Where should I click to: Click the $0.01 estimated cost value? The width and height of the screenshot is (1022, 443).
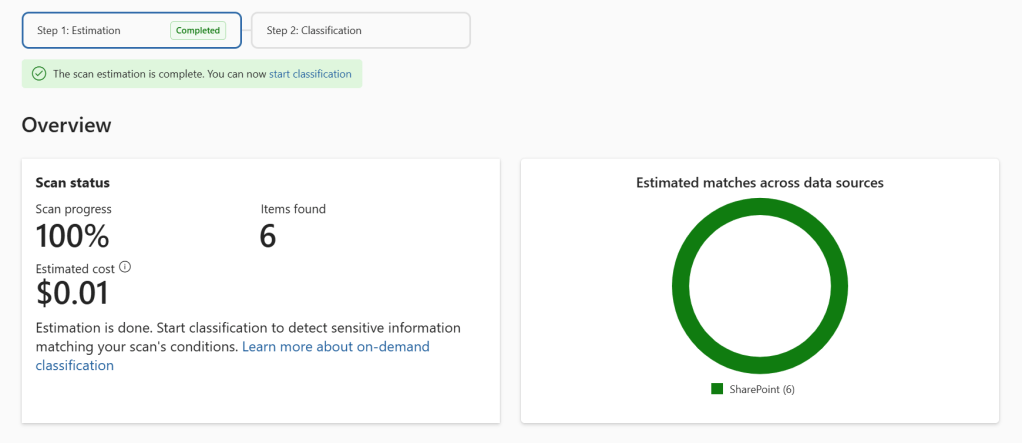72,293
